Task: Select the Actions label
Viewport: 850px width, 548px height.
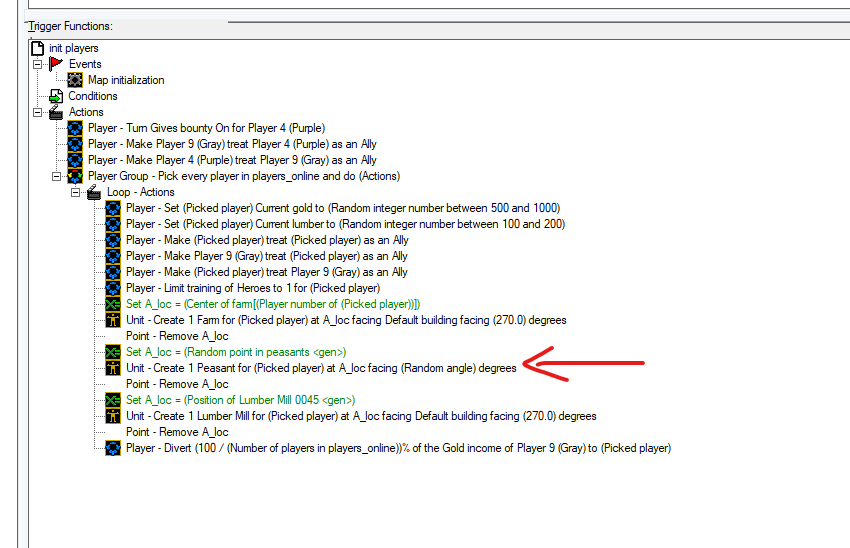Action: point(86,112)
